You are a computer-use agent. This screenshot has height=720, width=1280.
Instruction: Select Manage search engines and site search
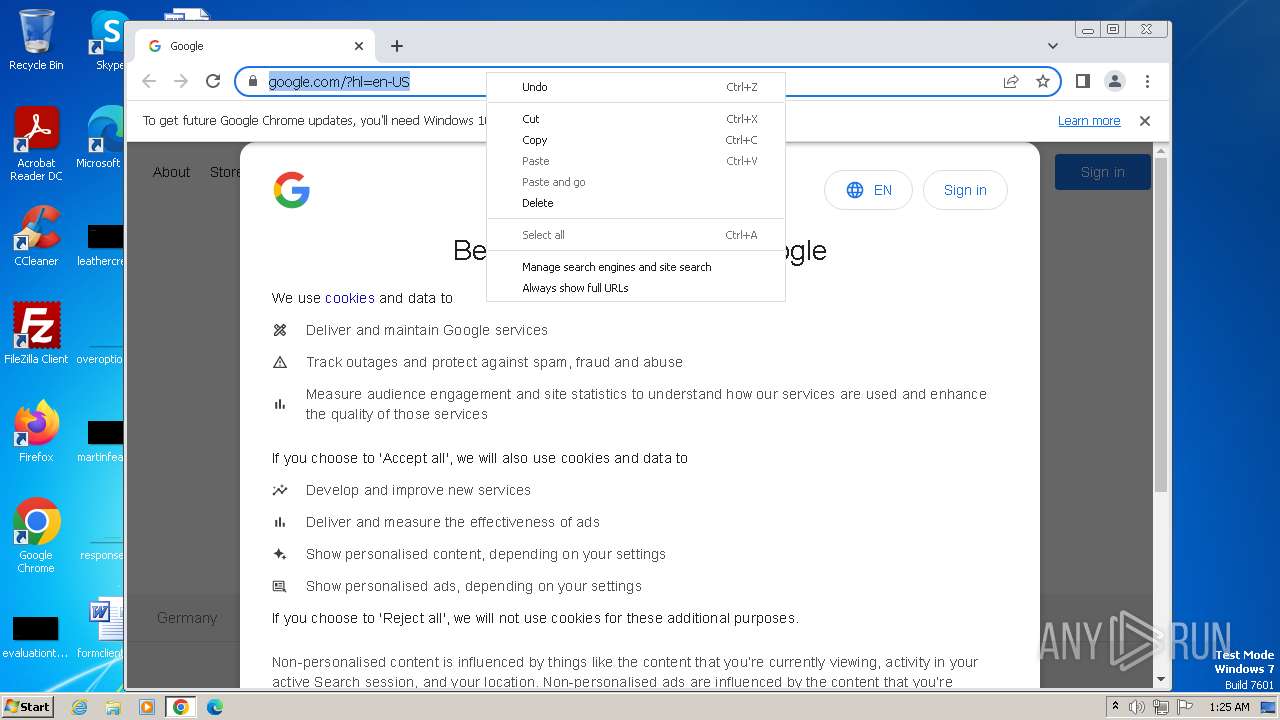pyautogui.click(x=636, y=267)
